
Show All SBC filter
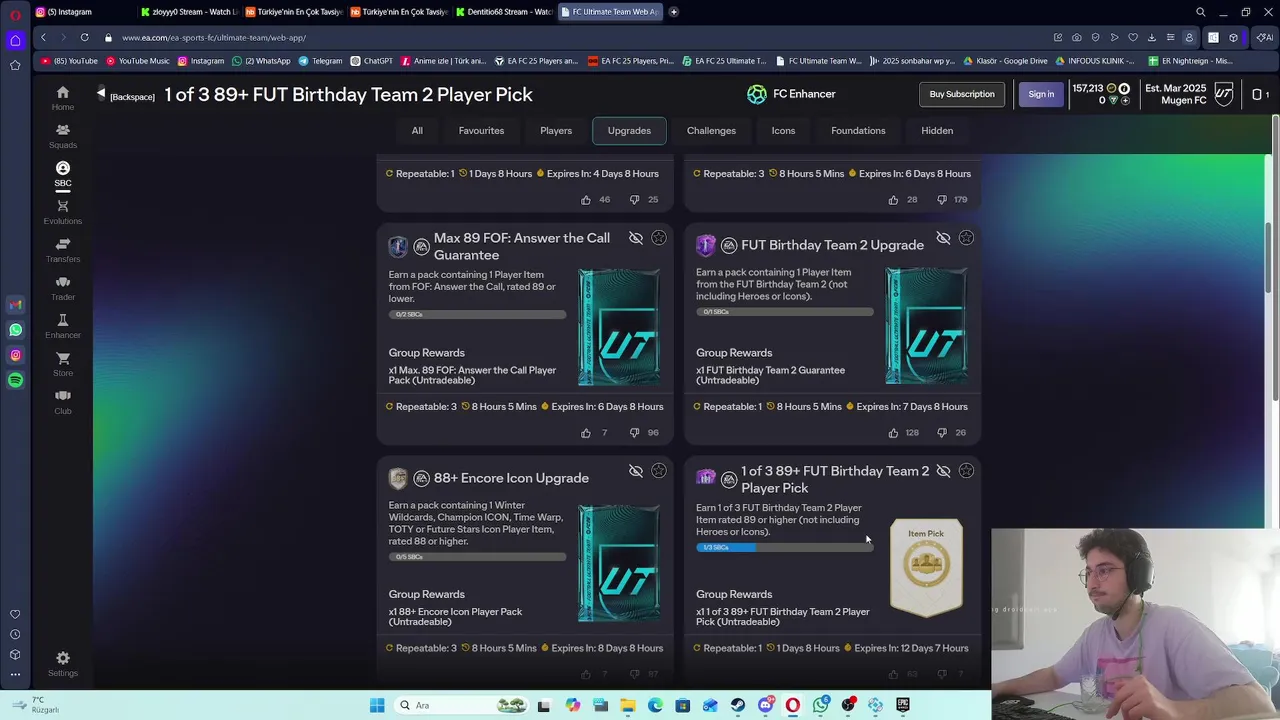417,131
